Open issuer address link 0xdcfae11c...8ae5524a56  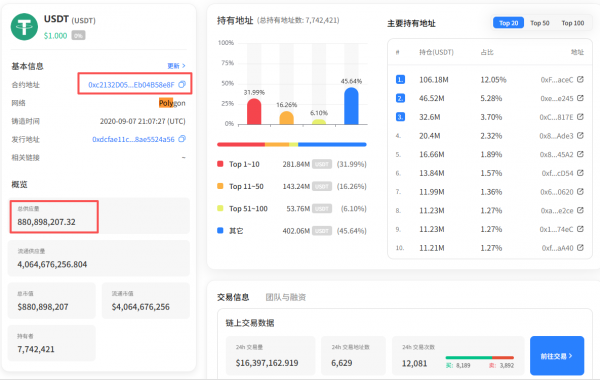point(133,139)
